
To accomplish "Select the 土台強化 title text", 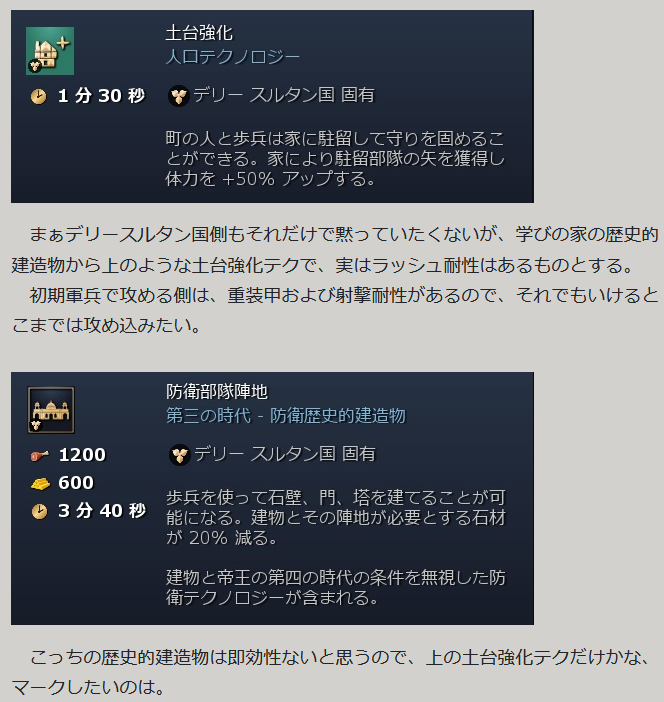I will coord(199,34).
